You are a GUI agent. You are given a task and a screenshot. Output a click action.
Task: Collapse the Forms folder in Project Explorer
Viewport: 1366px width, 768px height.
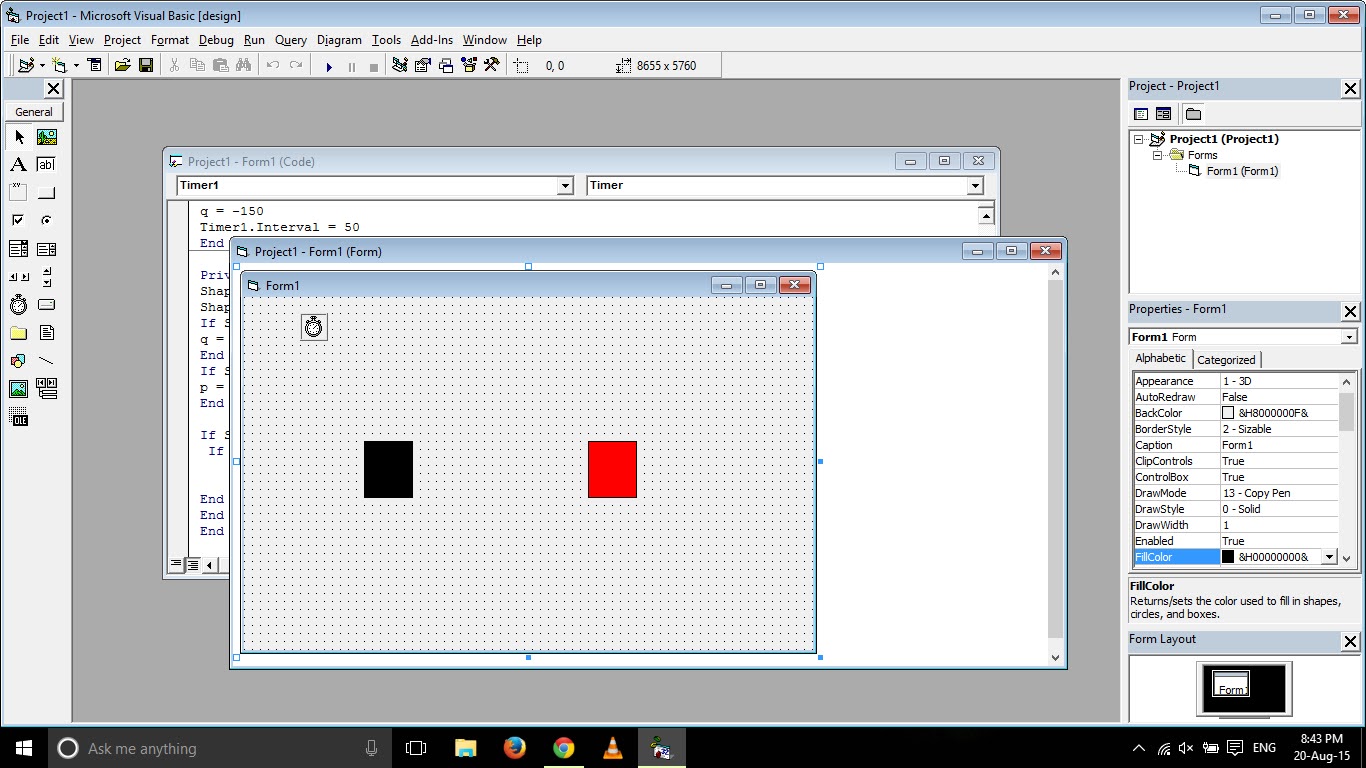(1157, 155)
